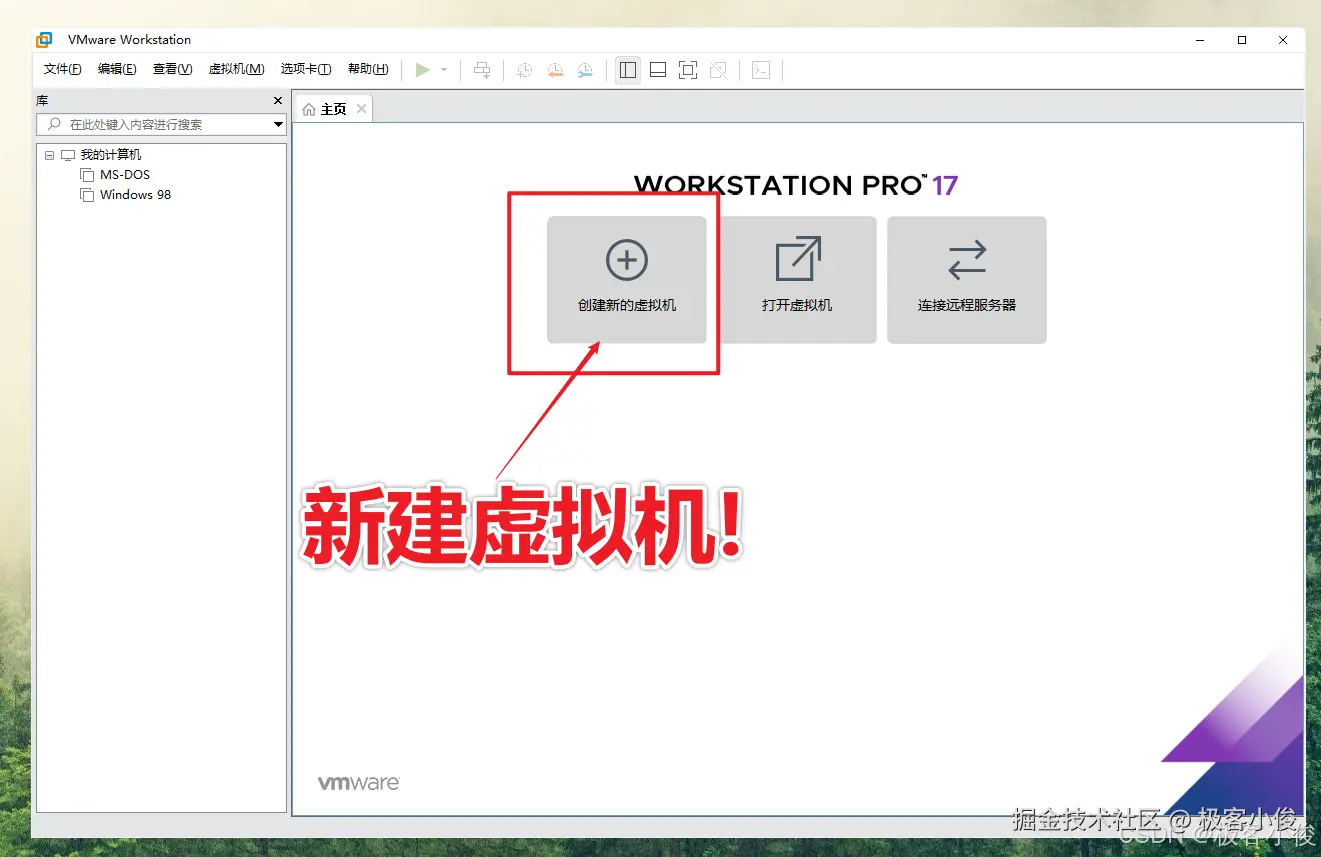Open the 文件(F) menu
Image resolution: width=1321 pixels, height=857 pixels.
tap(63, 69)
